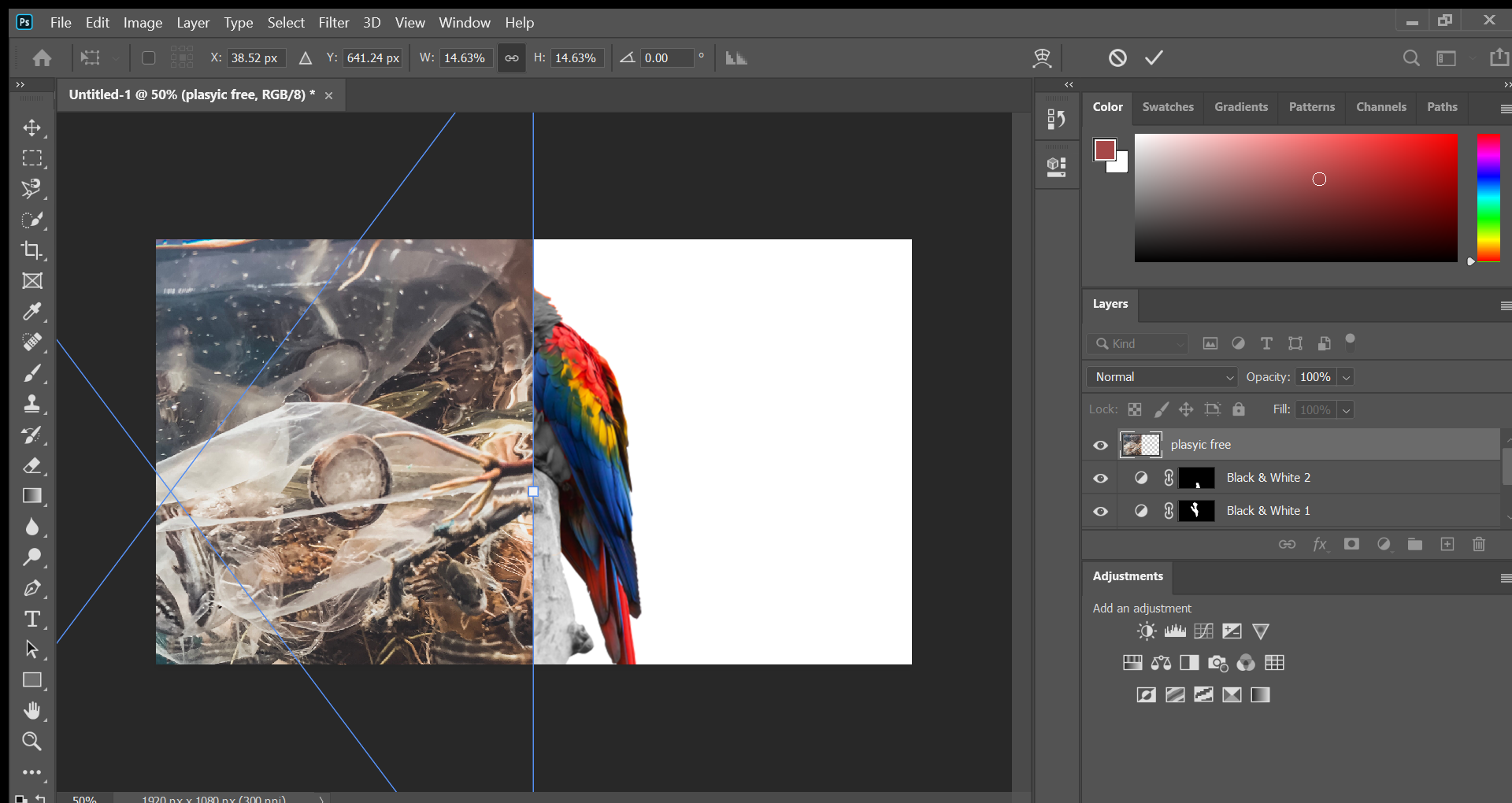This screenshot has height=803, width=1512.
Task: Cancel the transform operation
Action: click(x=1117, y=57)
